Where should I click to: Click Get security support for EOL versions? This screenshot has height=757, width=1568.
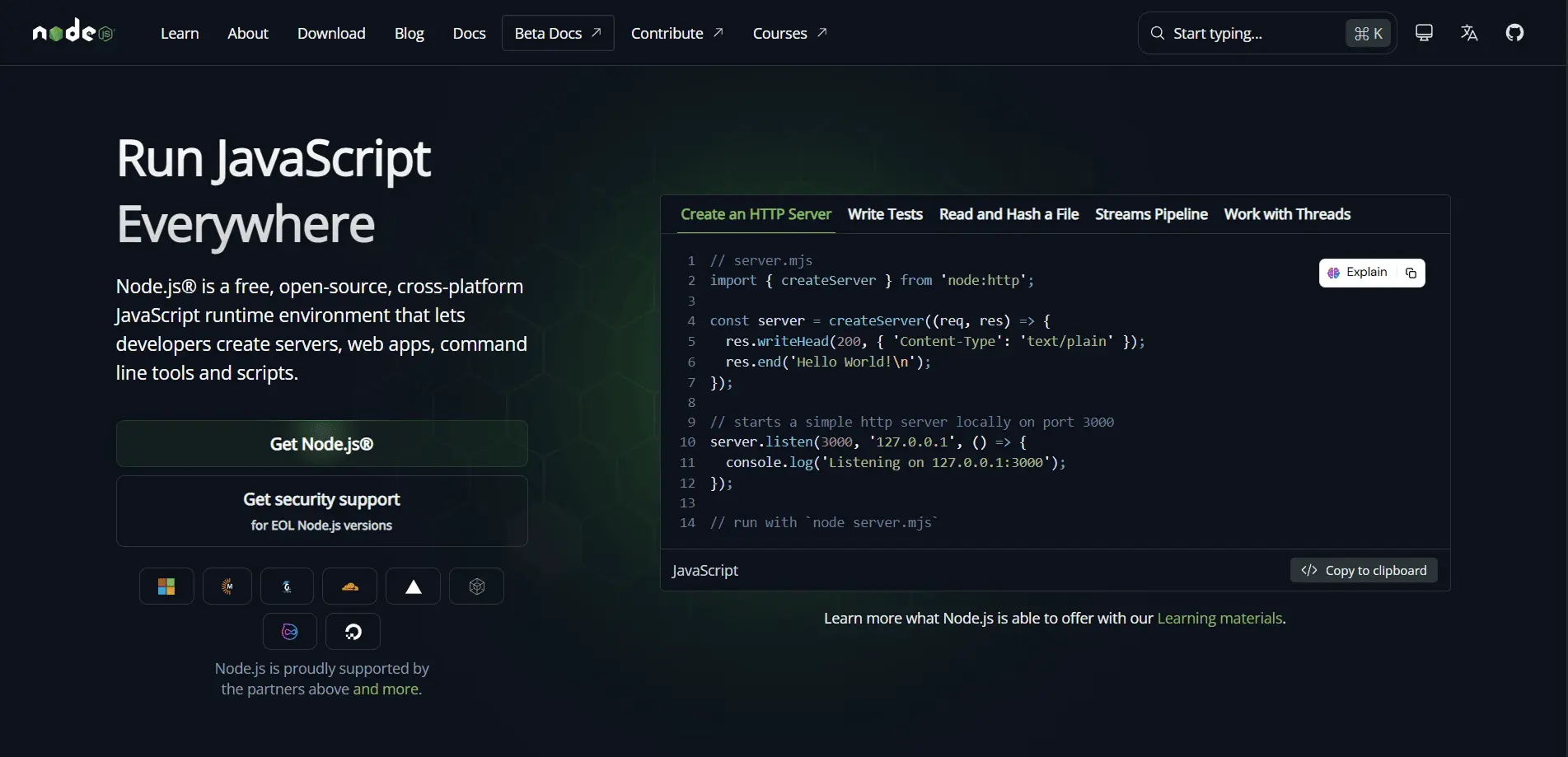coord(321,511)
